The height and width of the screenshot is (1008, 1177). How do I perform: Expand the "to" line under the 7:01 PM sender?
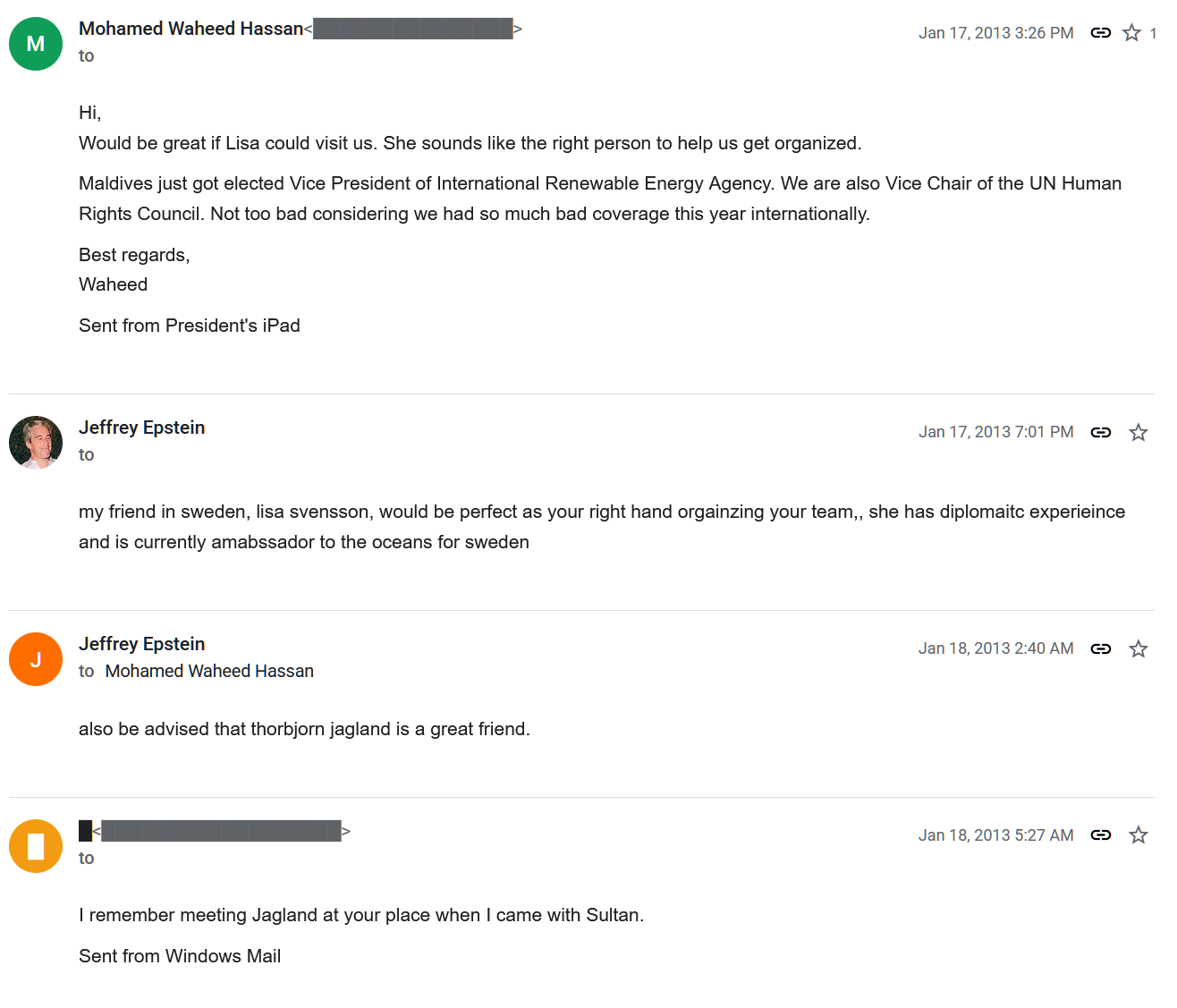click(x=87, y=454)
